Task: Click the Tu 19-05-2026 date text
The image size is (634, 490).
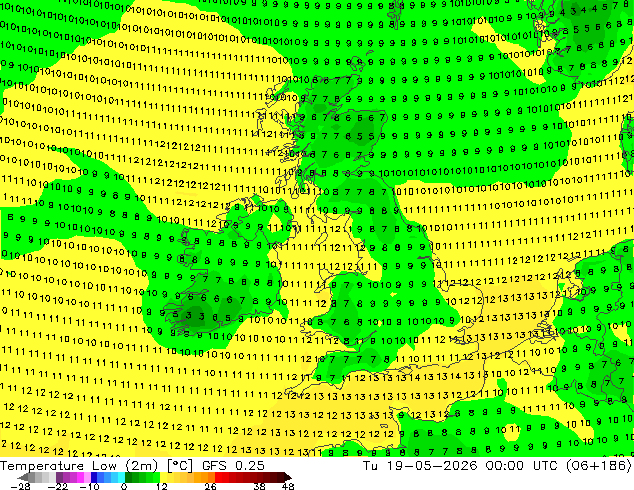Action: point(420,465)
